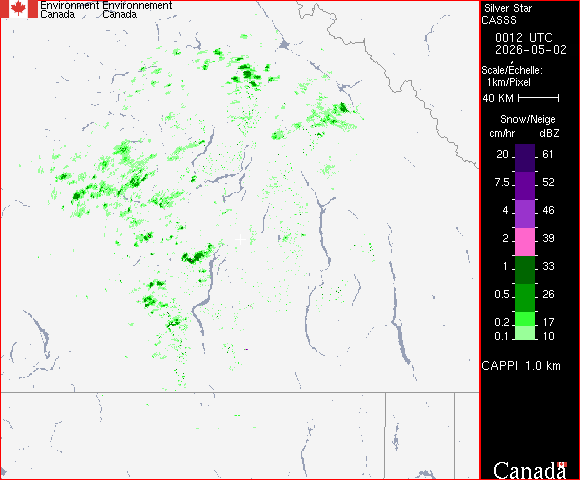Click the white radar center crosshair marker
The width and height of the screenshot is (580, 480).
(x=240, y=240)
